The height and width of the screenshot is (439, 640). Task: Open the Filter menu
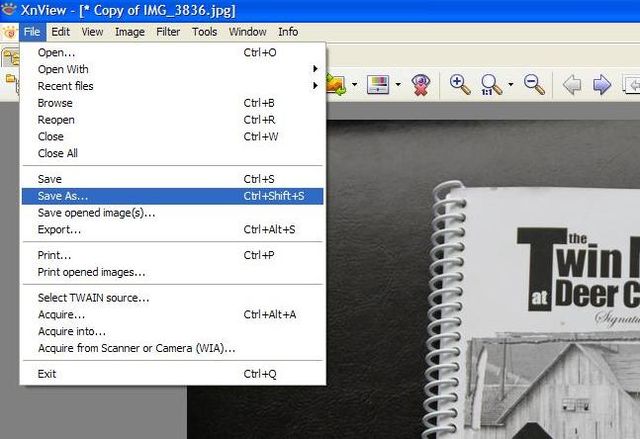pyautogui.click(x=168, y=32)
